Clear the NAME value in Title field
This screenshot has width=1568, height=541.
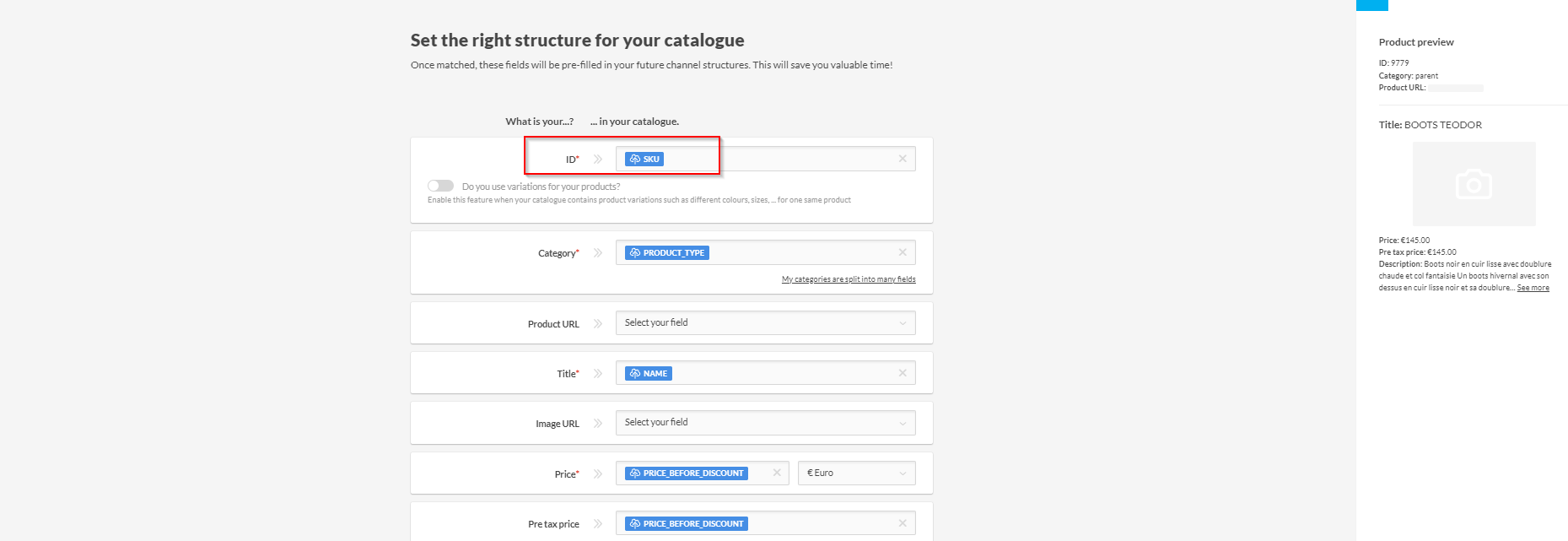902,373
